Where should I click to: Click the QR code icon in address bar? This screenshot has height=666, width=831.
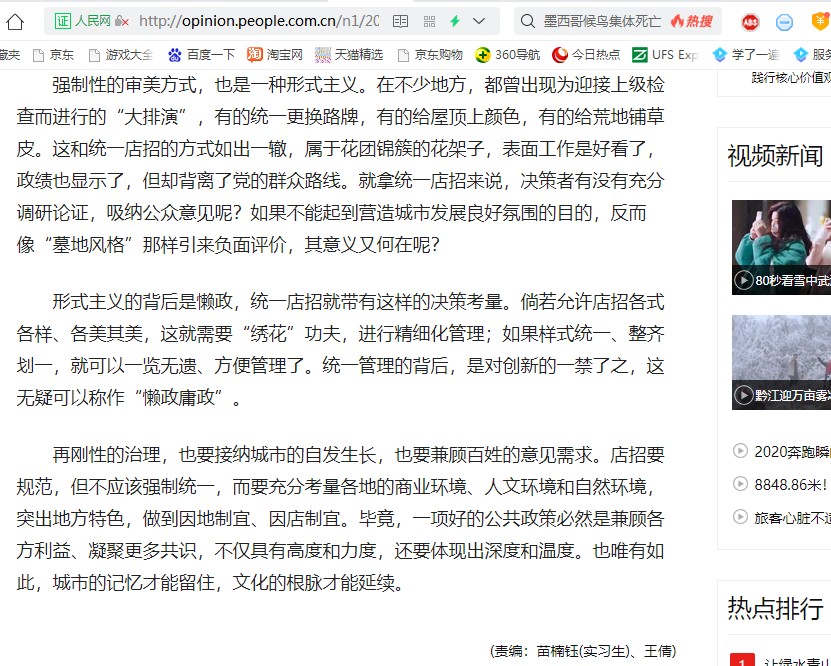click(x=429, y=21)
